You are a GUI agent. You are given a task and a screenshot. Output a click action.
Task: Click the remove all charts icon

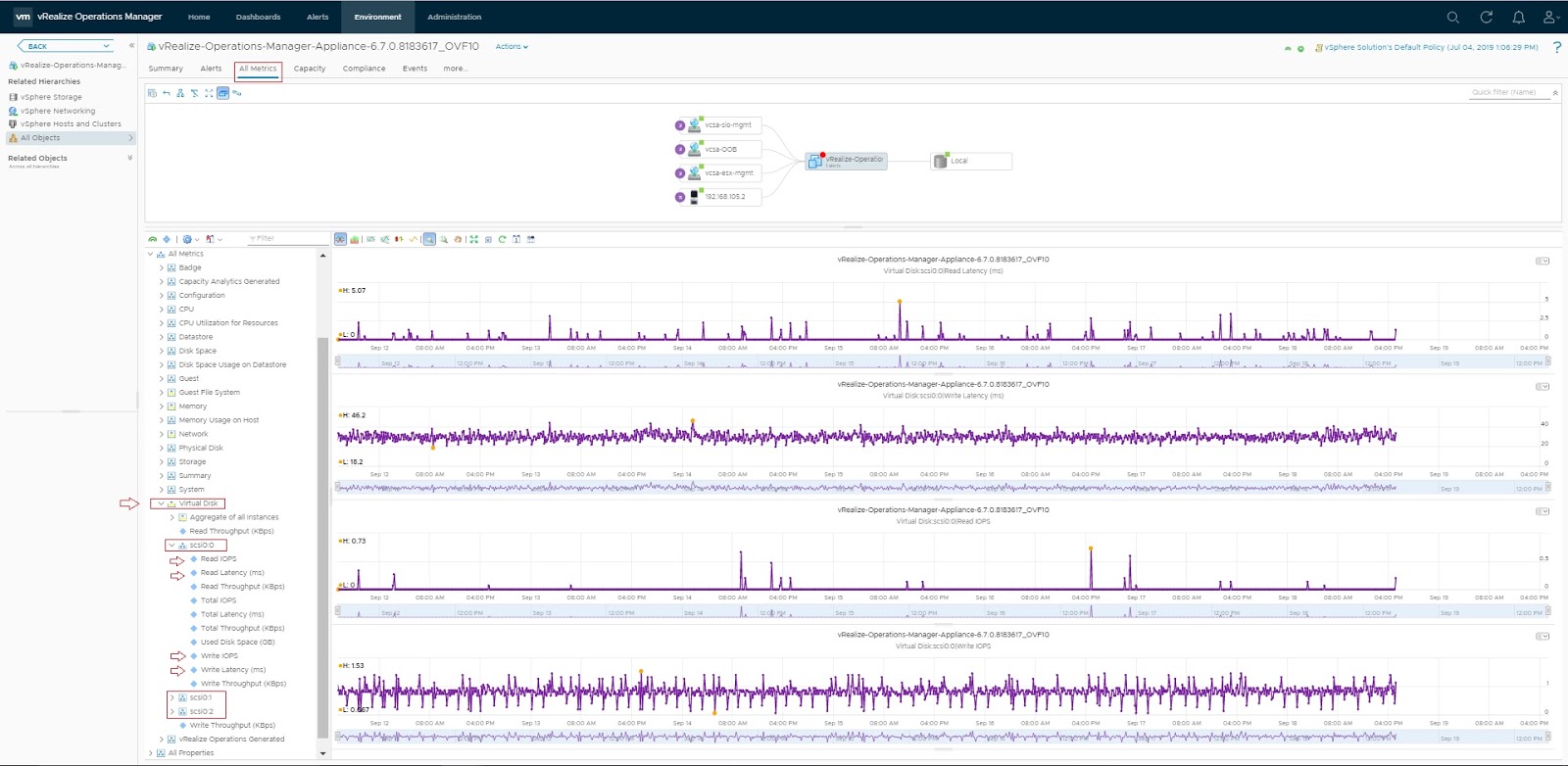pos(488,239)
